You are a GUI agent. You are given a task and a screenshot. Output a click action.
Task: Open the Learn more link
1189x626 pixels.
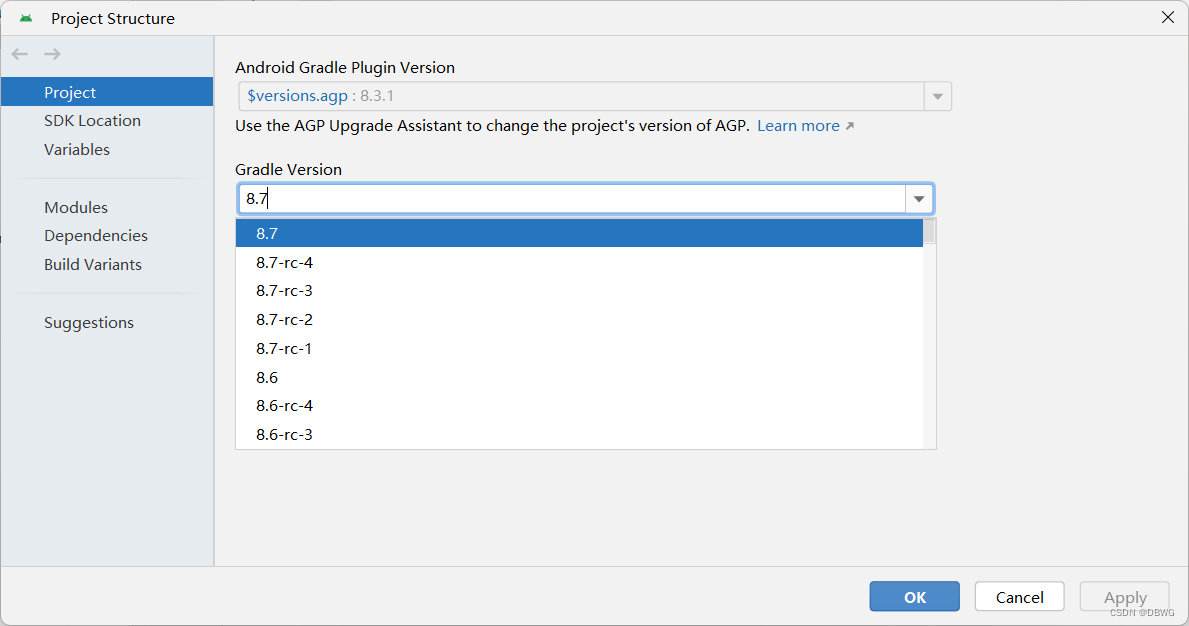798,126
